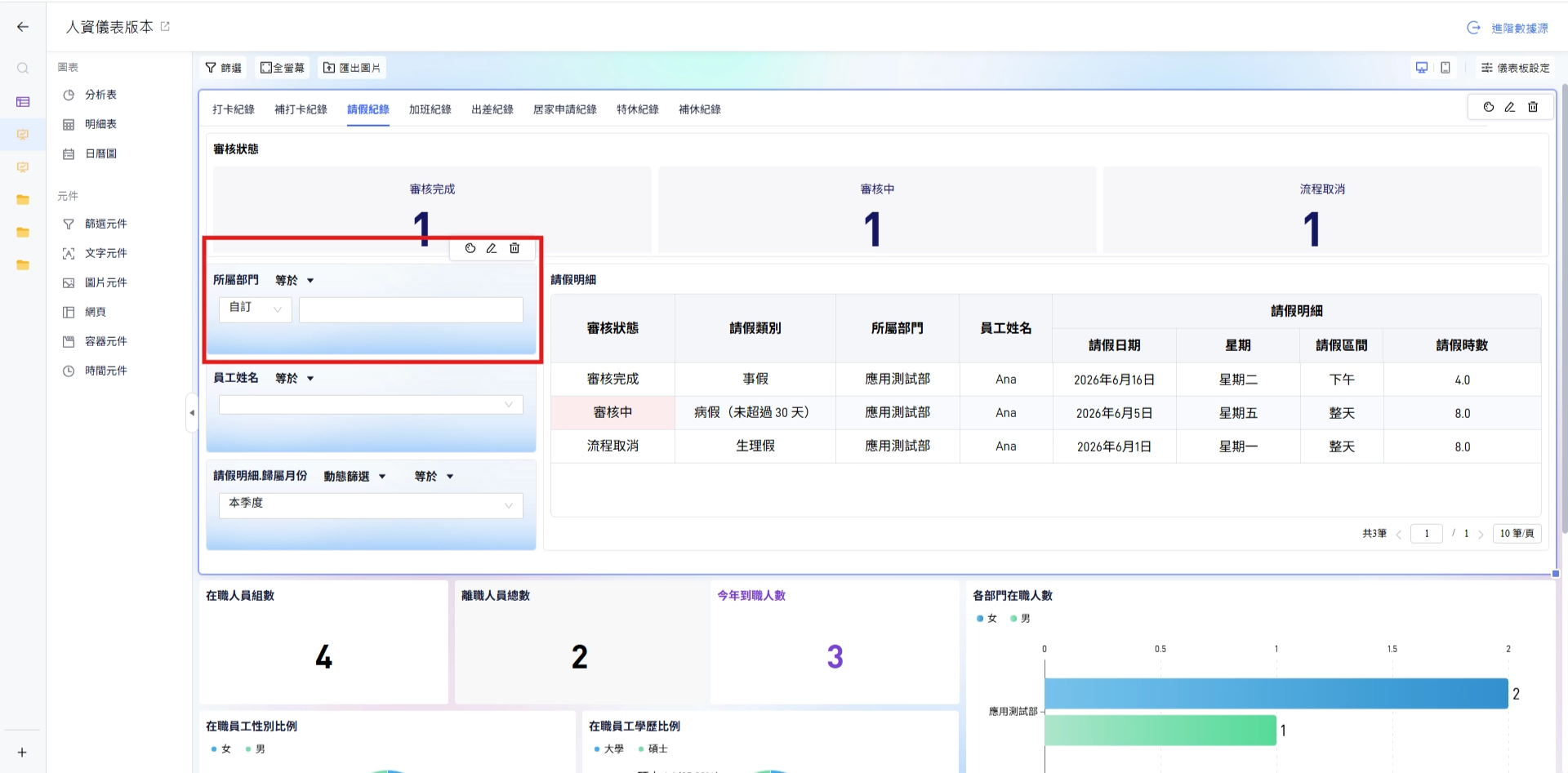
Task: Switch to the 打卡紀錄 tab
Action: (234, 109)
